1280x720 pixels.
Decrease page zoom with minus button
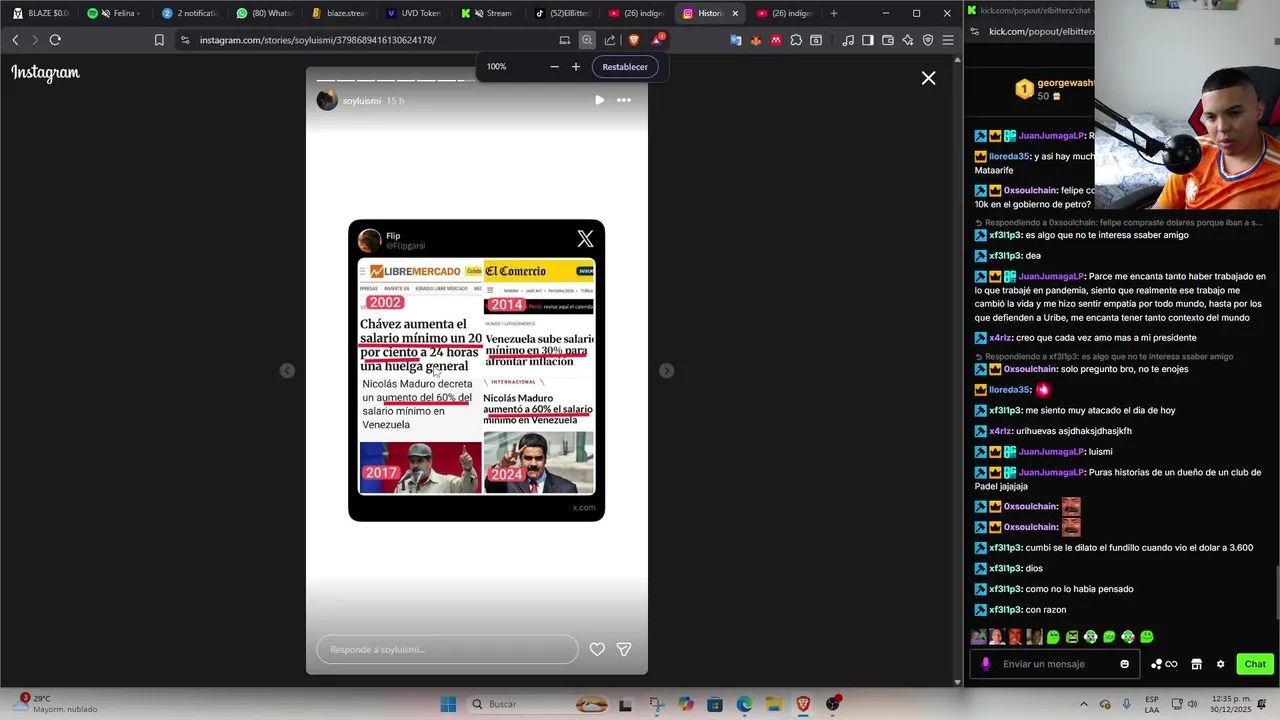(x=554, y=67)
